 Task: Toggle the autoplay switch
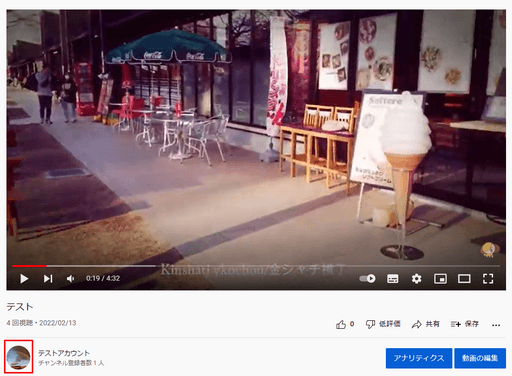click(367, 279)
